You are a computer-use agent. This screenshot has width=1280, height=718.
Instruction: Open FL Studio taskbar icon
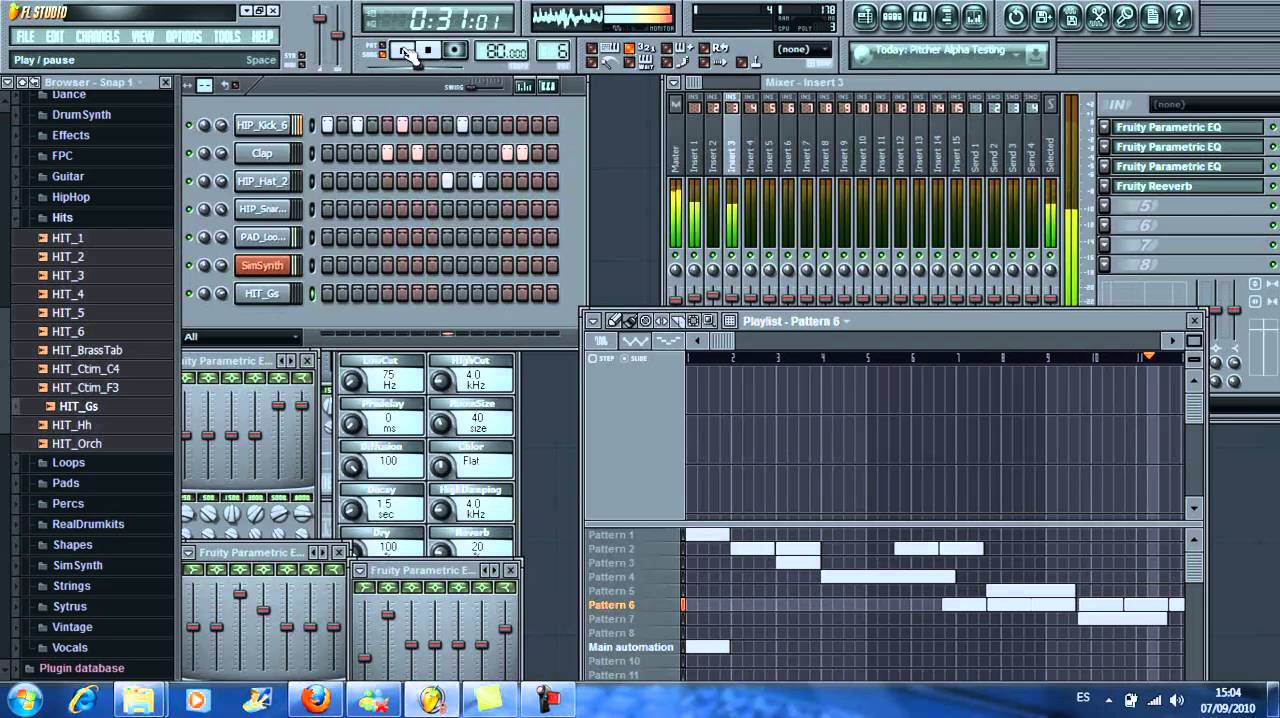432,699
